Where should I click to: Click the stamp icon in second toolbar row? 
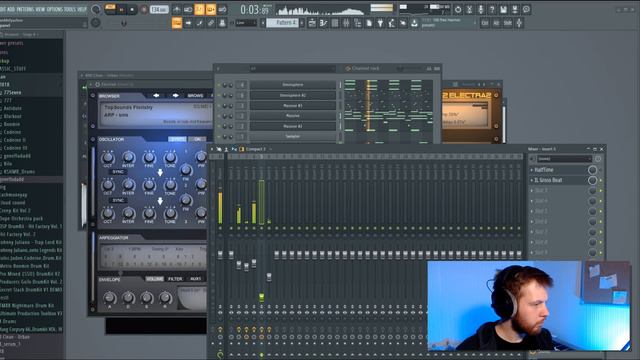coord(222,23)
